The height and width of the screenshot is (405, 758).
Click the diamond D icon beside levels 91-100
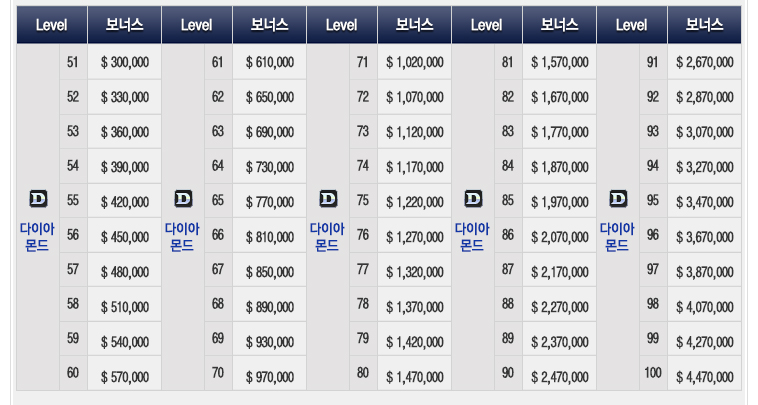point(618,199)
